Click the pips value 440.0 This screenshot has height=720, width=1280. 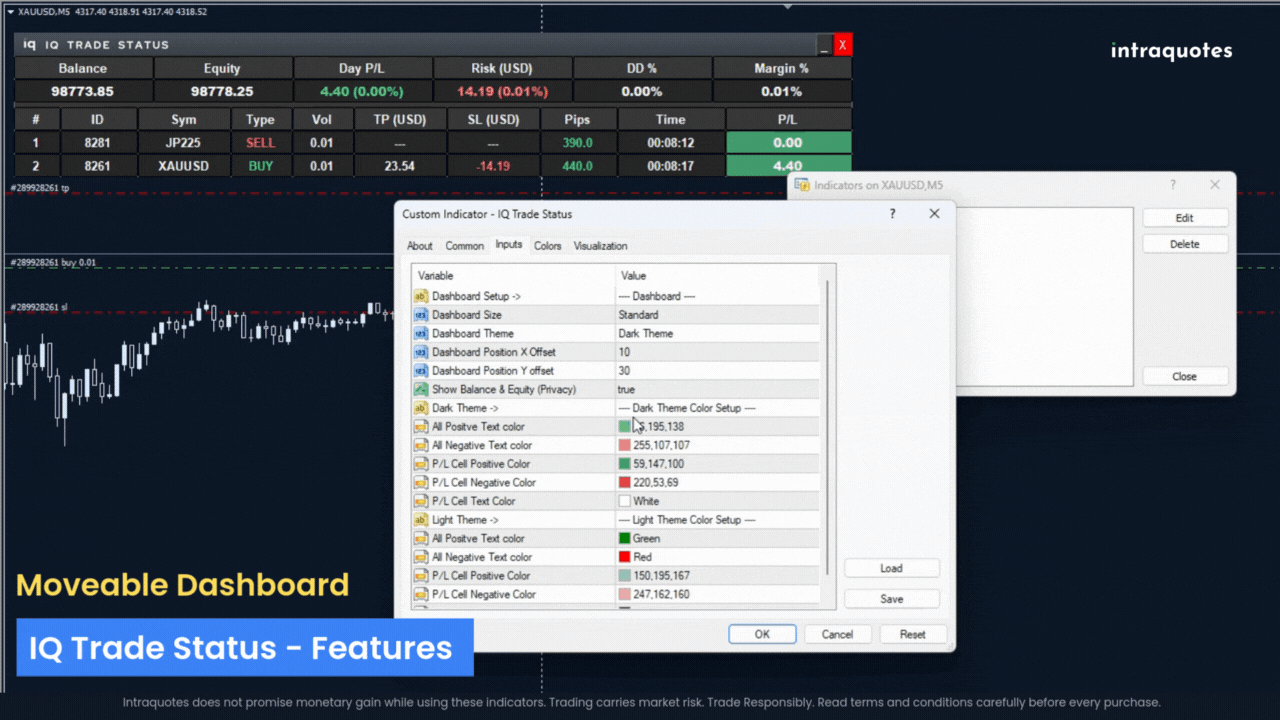(x=577, y=166)
